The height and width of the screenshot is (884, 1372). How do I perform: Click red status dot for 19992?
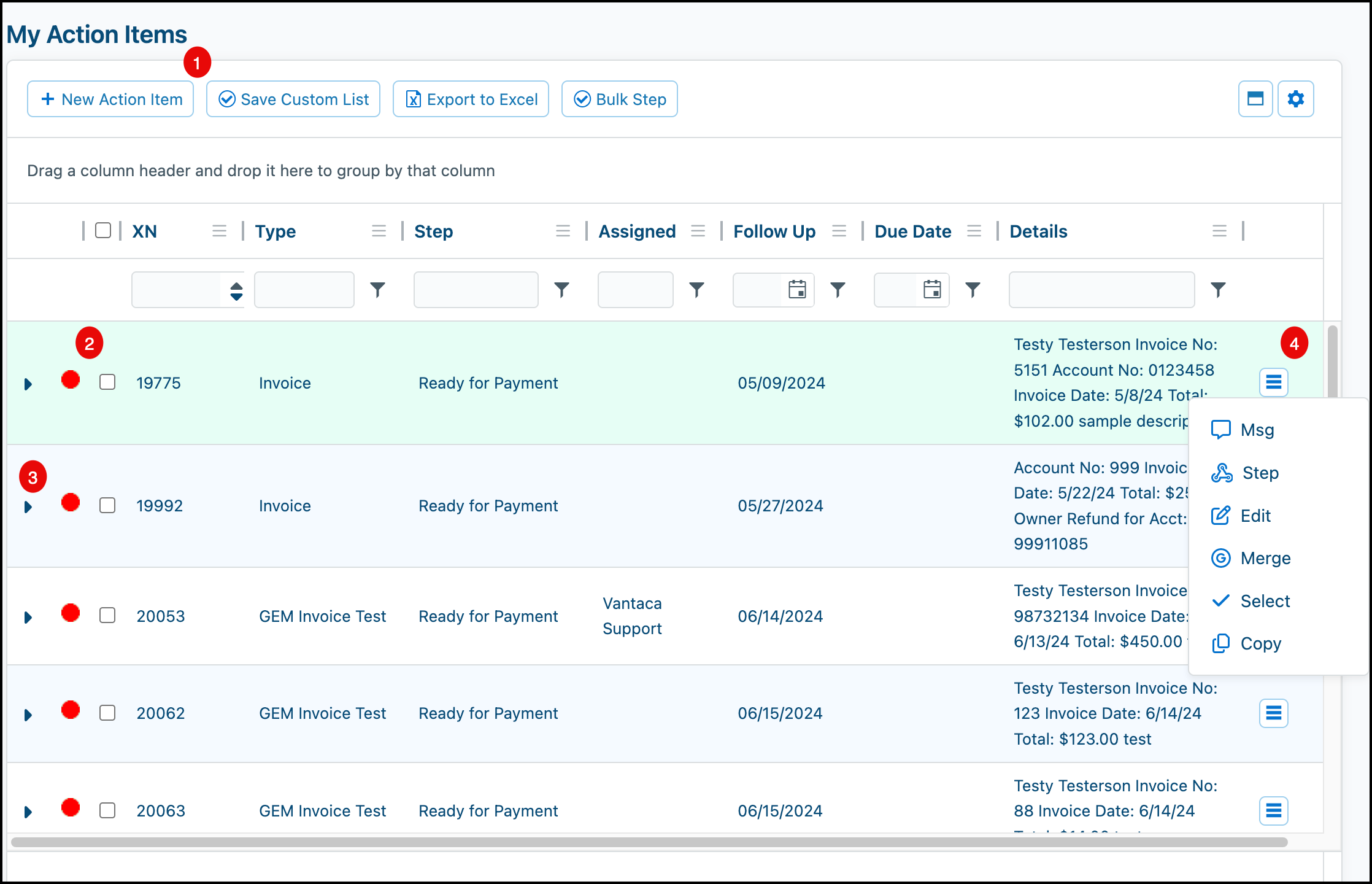71,503
